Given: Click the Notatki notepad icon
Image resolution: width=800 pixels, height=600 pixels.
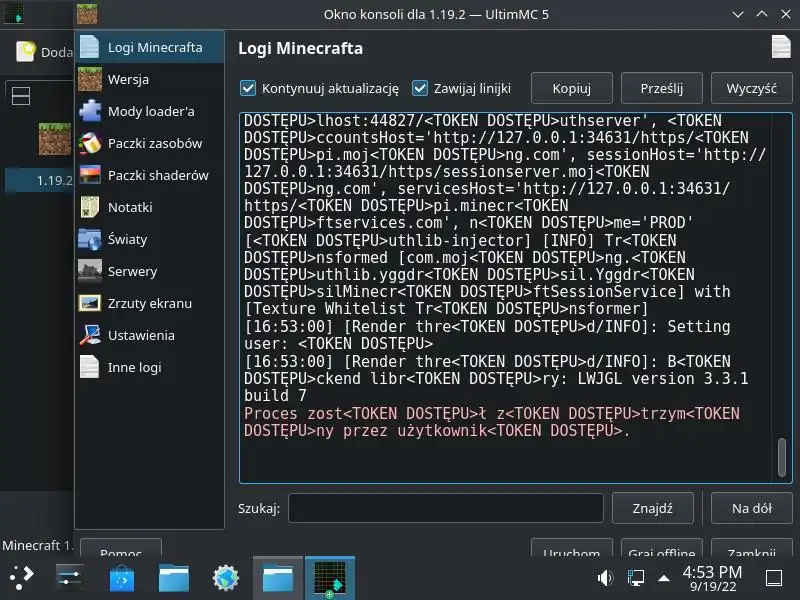Looking at the screenshot, I should 90,208.
